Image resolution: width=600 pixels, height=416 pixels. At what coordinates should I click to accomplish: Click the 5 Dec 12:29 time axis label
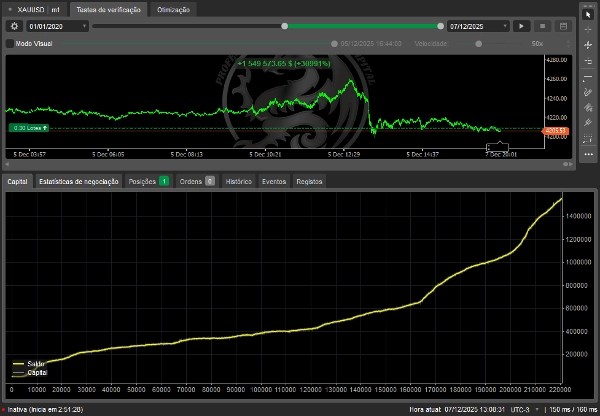(x=344, y=155)
